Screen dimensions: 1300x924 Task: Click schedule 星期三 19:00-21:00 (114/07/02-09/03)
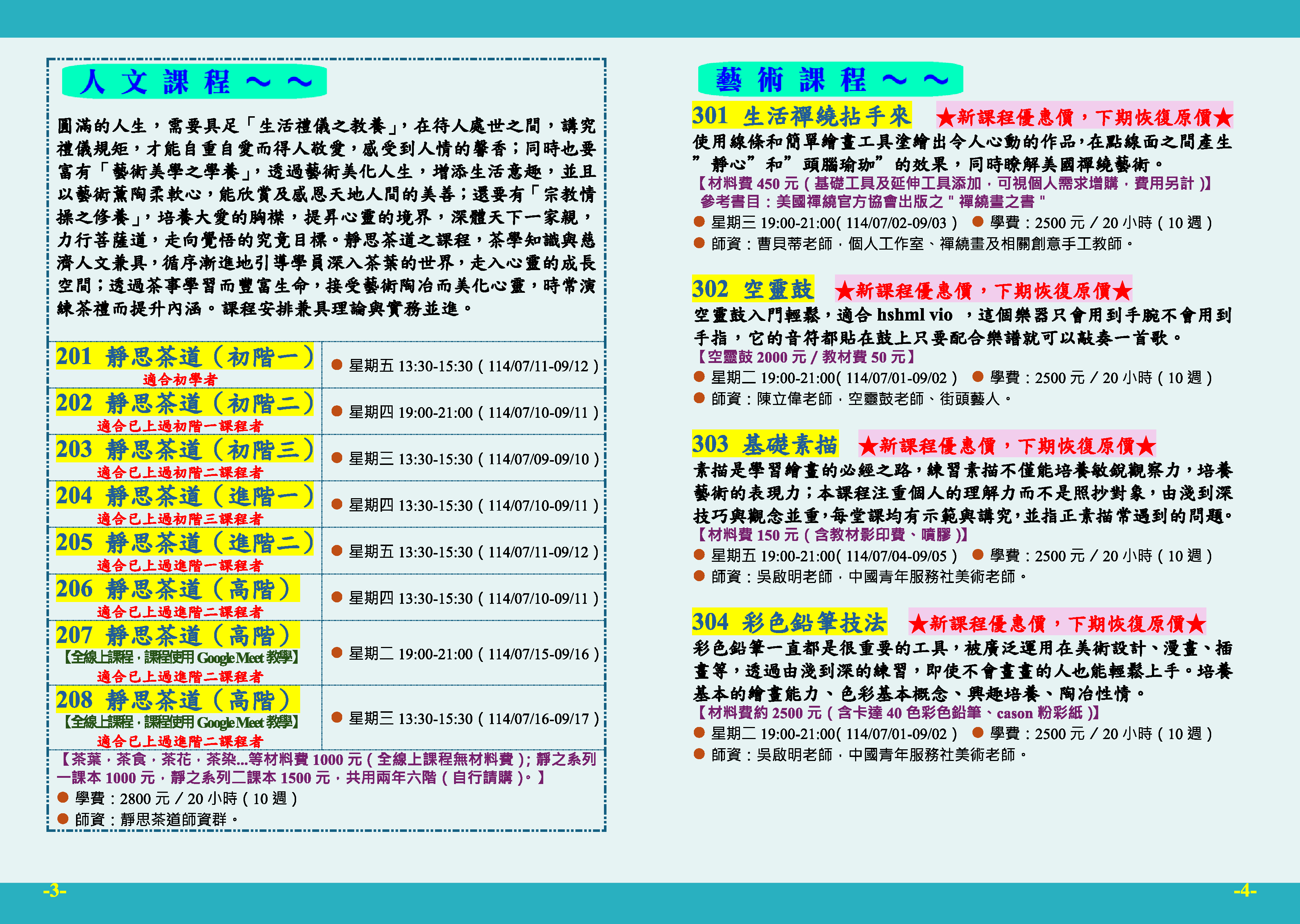825,223
